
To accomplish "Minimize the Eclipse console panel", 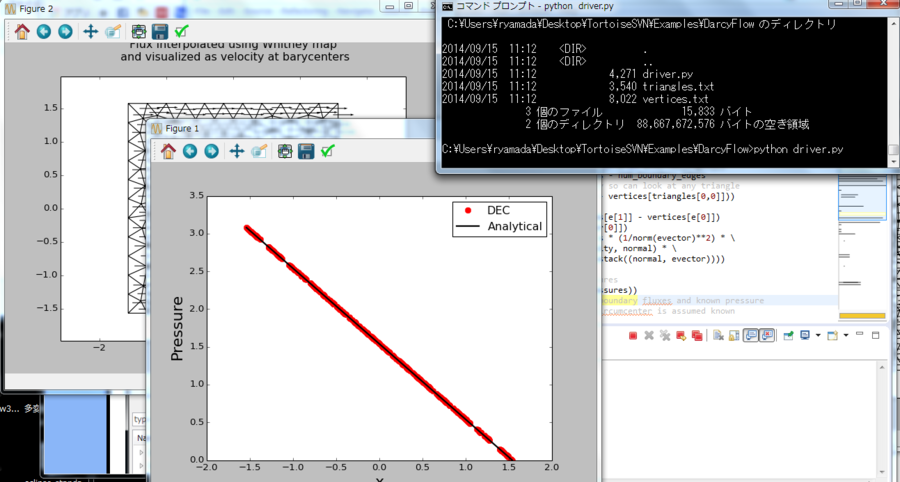I will point(859,334).
